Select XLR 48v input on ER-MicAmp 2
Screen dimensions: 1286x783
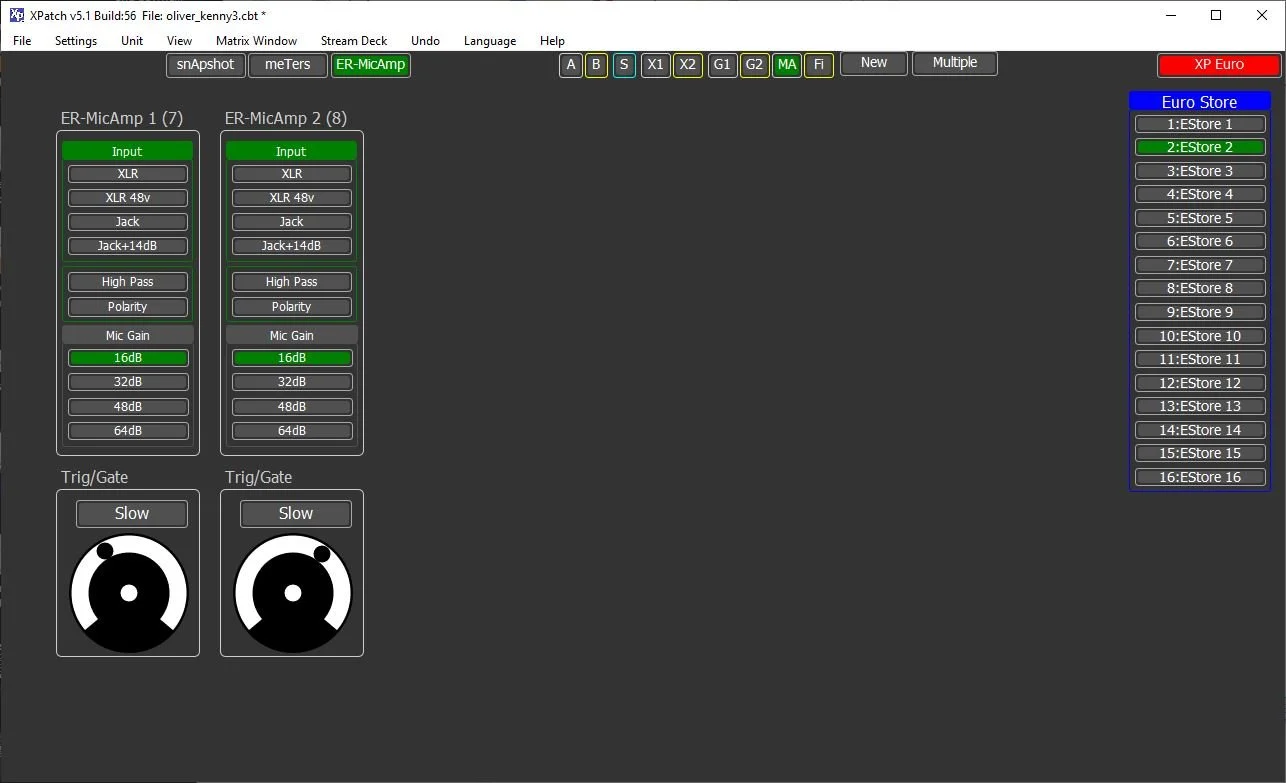pyautogui.click(x=292, y=198)
